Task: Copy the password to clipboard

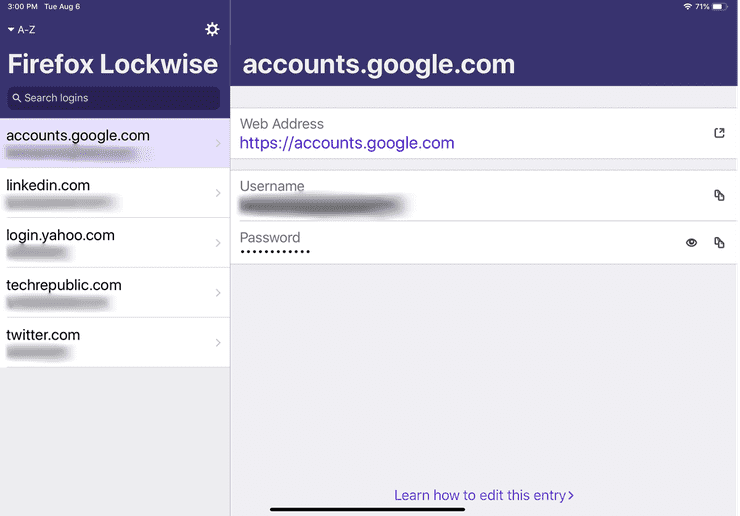Action: (x=719, y=242)
